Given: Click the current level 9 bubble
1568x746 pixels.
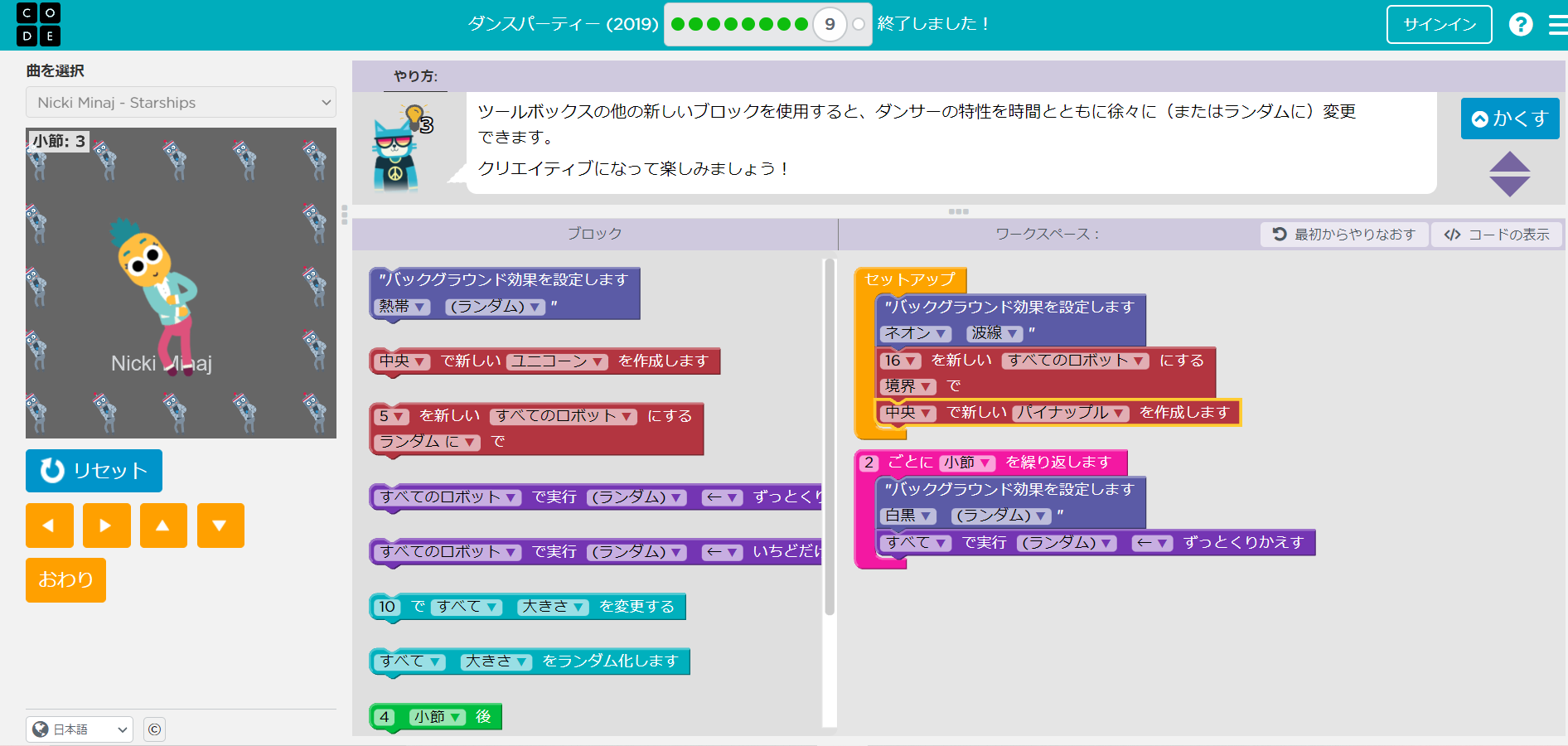Looking at the screenshot, I should click(x=829, y=24).
